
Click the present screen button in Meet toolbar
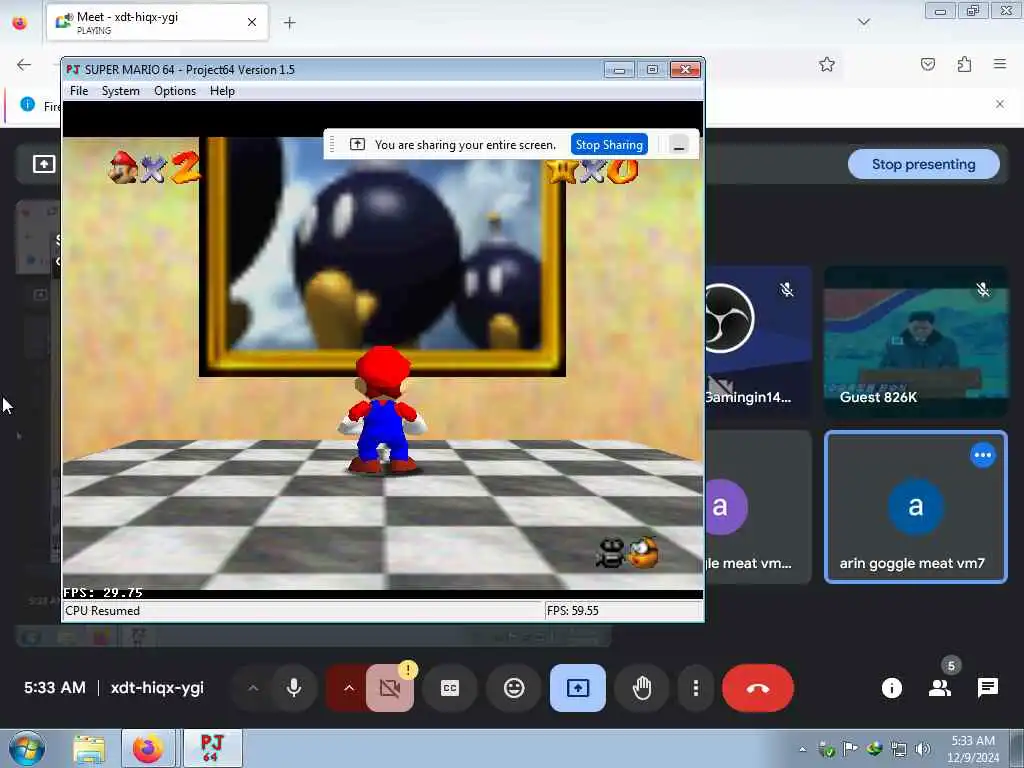tap(578, 688)
